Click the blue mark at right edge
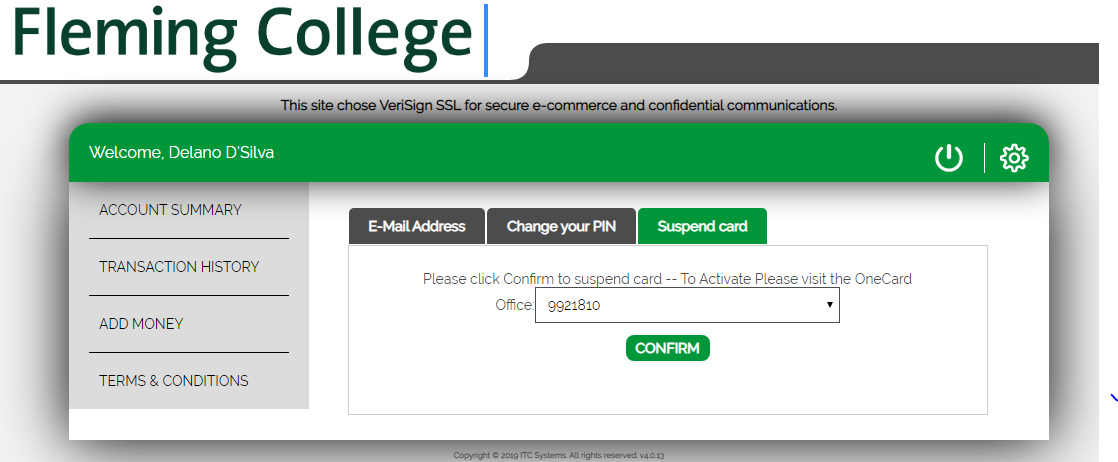The width and height of the screenshot is (1118, 462). tap(1114, 399)
